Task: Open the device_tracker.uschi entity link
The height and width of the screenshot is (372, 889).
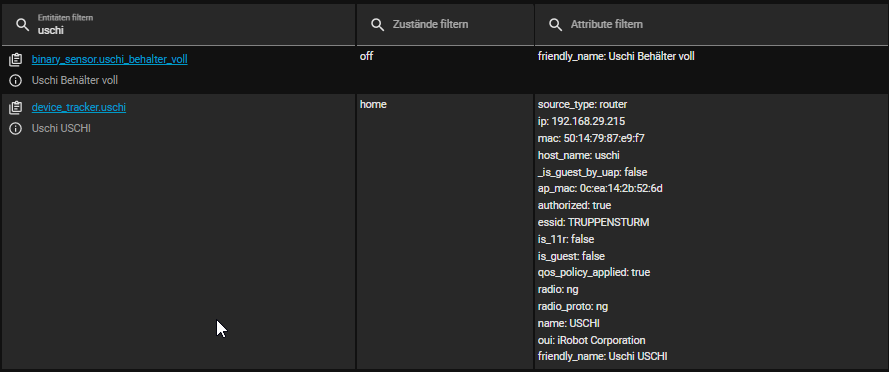Action: (79, 107)
